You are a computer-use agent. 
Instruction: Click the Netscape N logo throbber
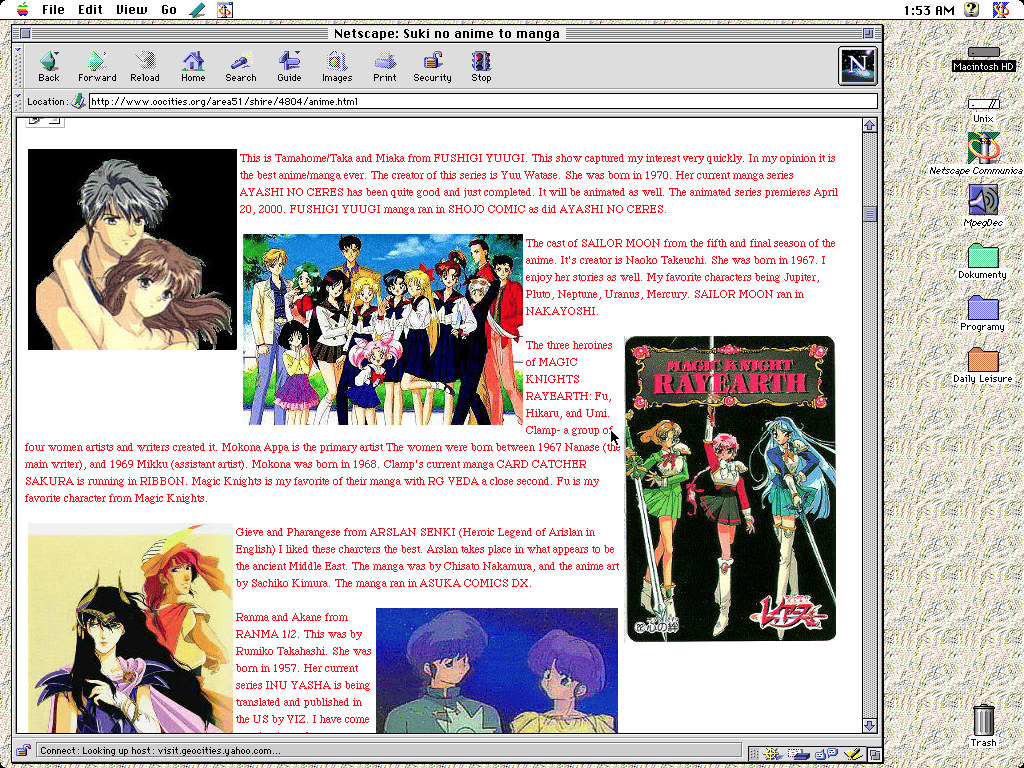pos(857,66)
